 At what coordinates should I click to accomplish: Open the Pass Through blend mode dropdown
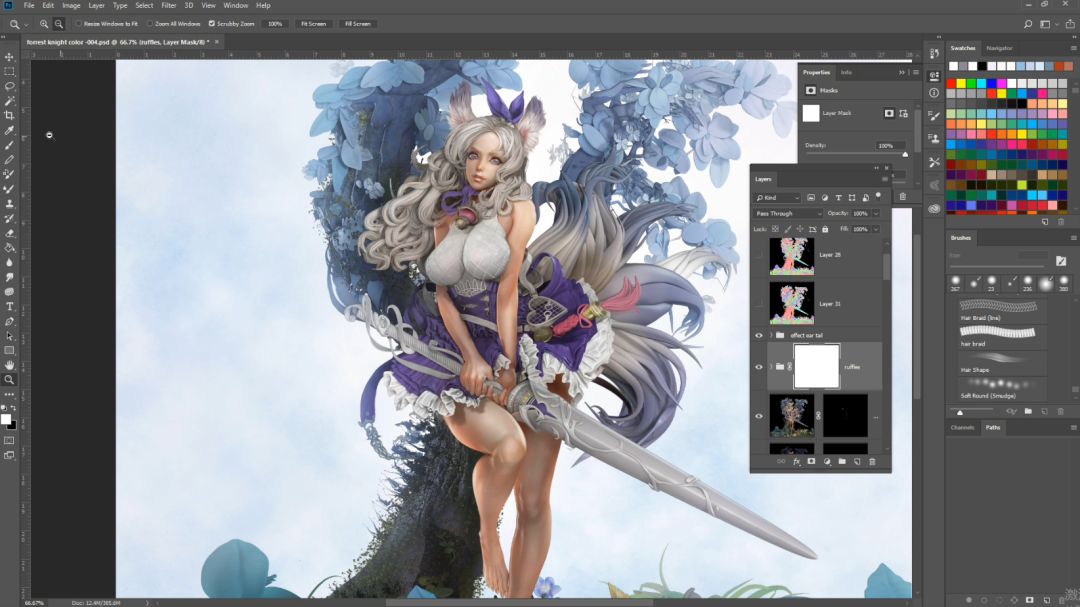point(788,214)
